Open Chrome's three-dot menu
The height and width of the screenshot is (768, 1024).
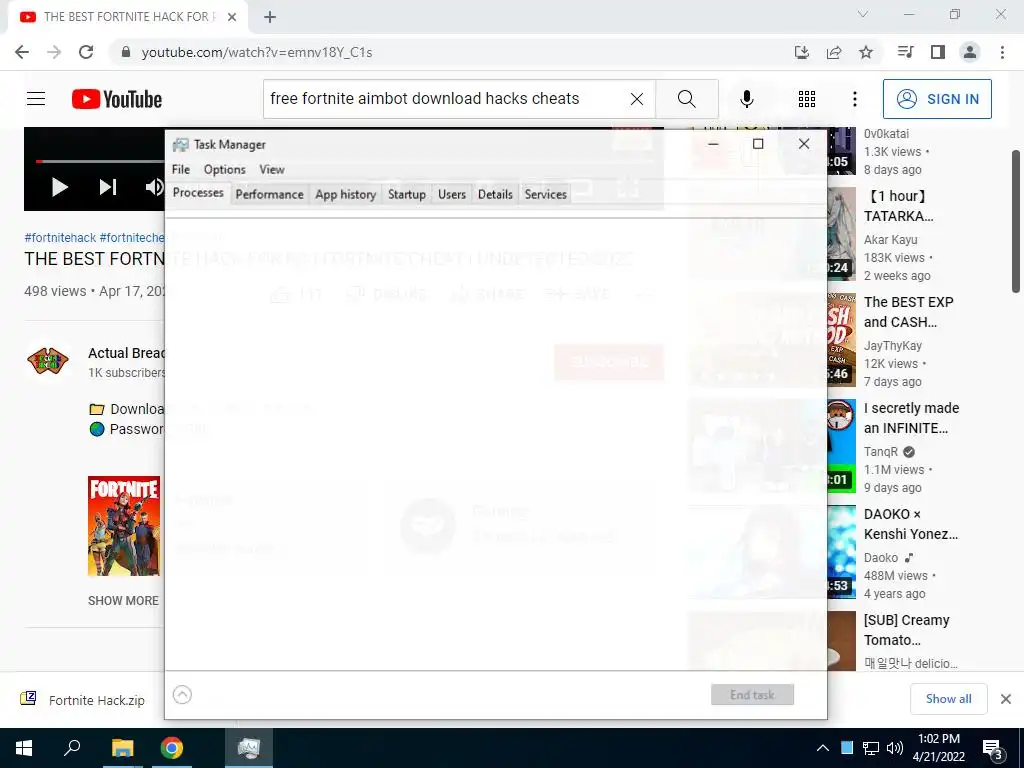[x=1002, y=52]
